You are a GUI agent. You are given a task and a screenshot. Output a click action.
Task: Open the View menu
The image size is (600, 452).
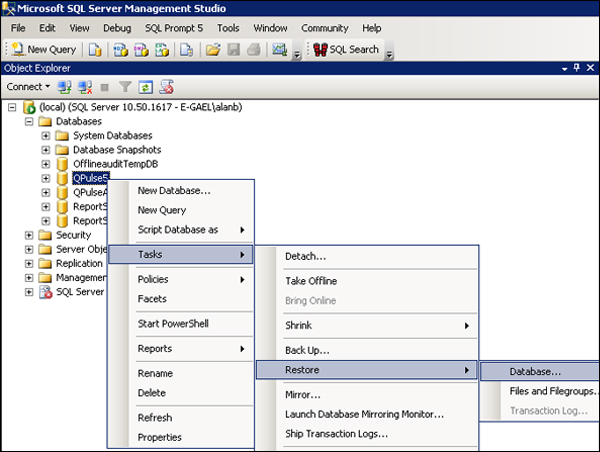pos(79,28)
